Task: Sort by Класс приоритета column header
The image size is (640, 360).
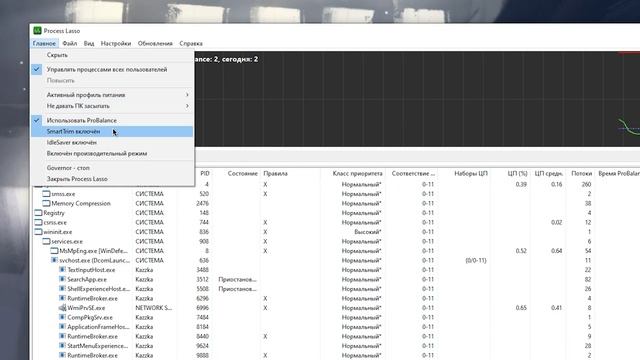Action: [x=357, y=173]
